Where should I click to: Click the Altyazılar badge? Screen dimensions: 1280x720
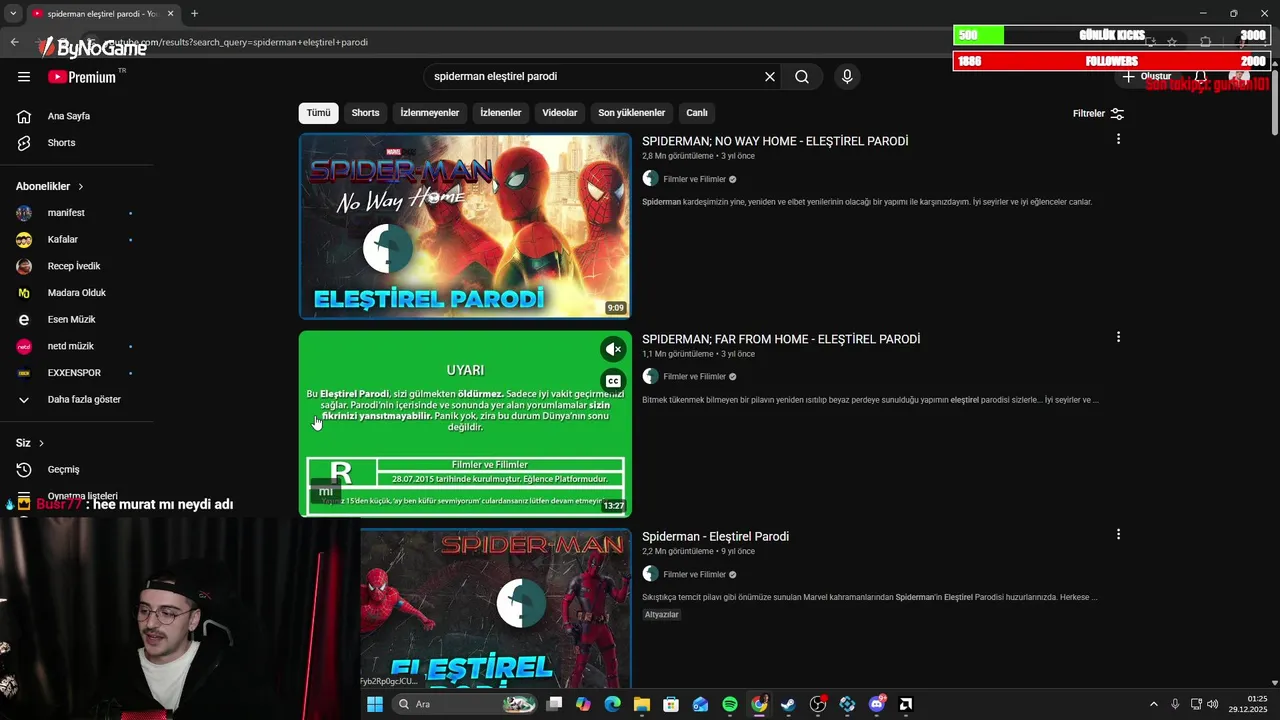point(662,615)
